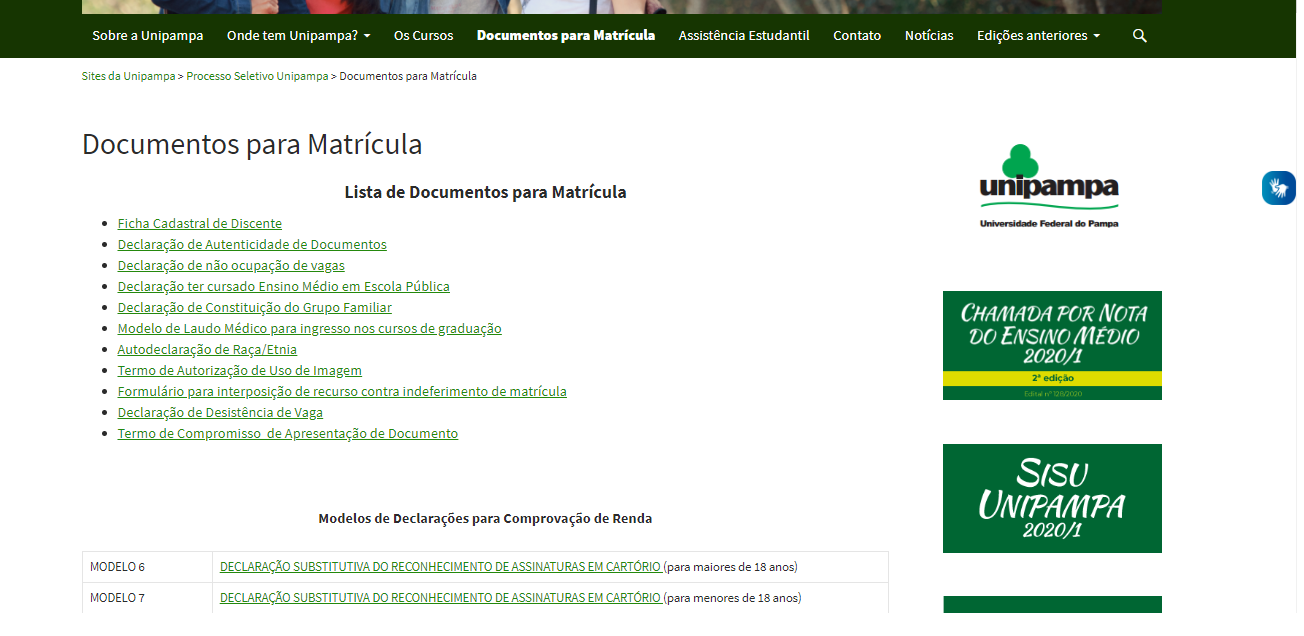Open Sobre a Unipampa menu item
Screen dimensions: 1304x636
point(148,36)
